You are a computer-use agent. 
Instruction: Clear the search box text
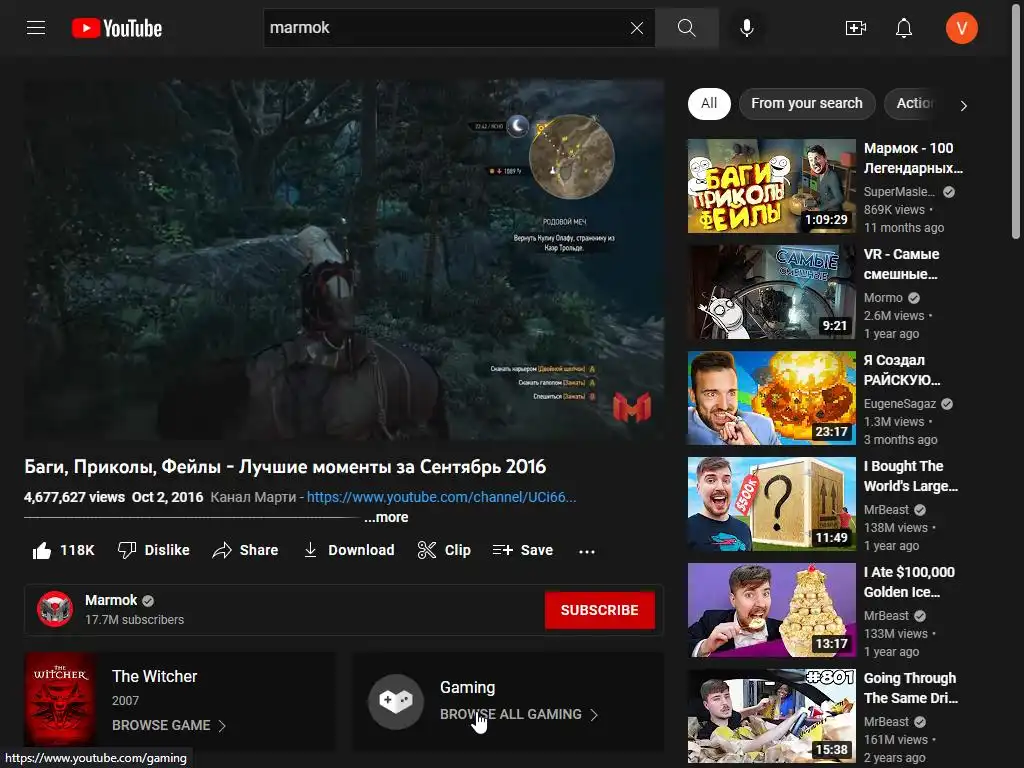637,28
